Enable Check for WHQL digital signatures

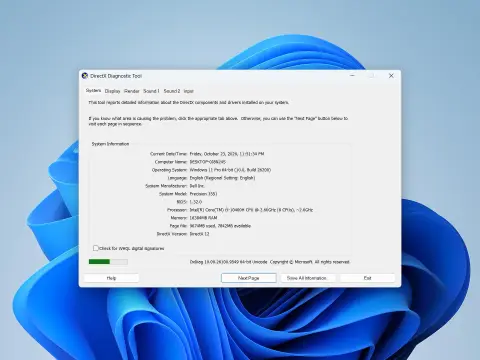click(x=96, y=248)
